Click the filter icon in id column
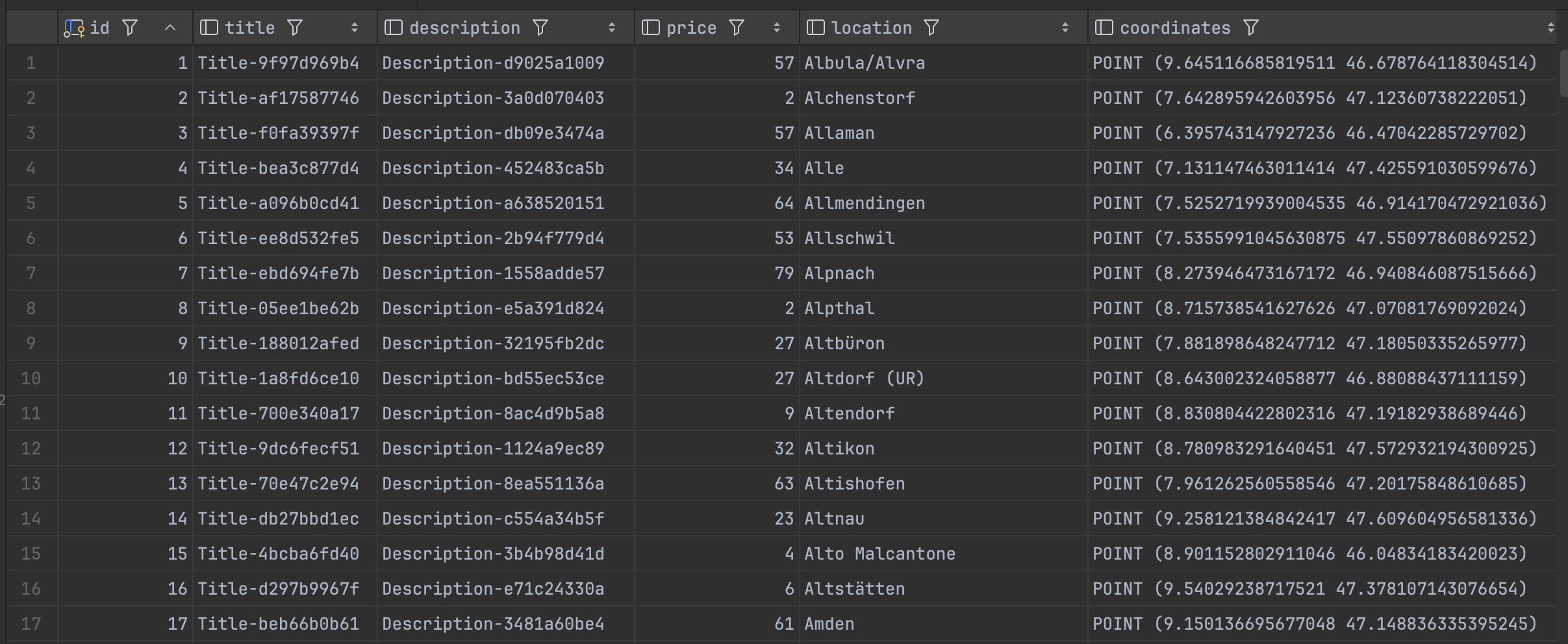The height and width of the screenshot is (644, 1568). [x=130, y=28]
